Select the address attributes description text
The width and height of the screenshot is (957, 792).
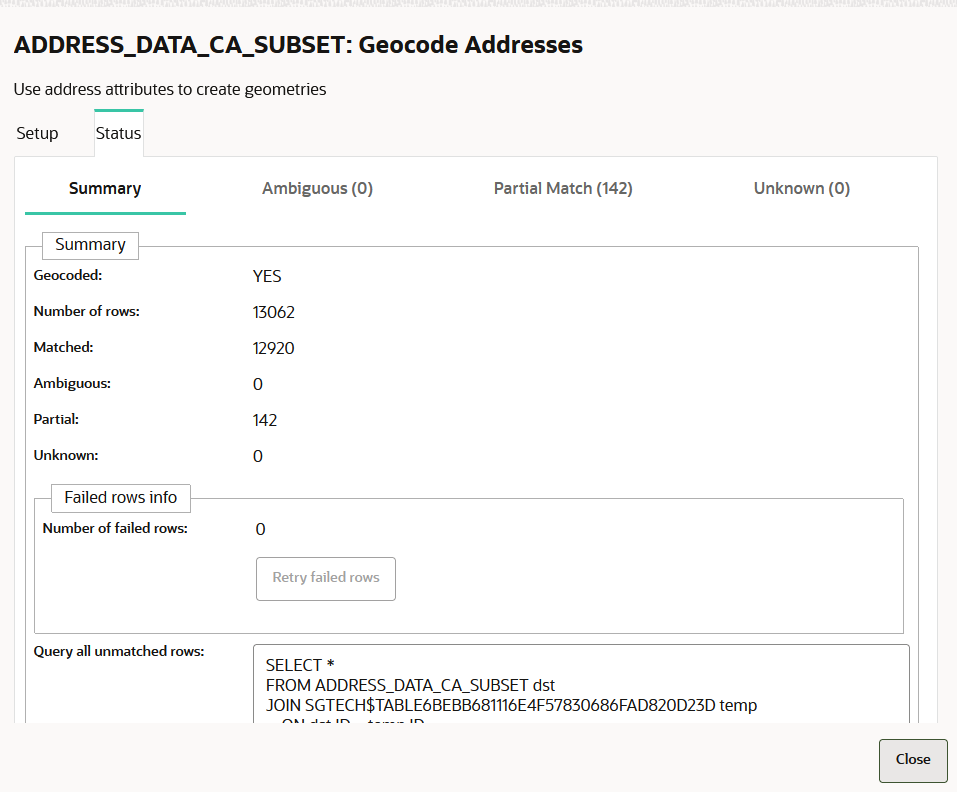pyautogui.click(x=169, y=89)
